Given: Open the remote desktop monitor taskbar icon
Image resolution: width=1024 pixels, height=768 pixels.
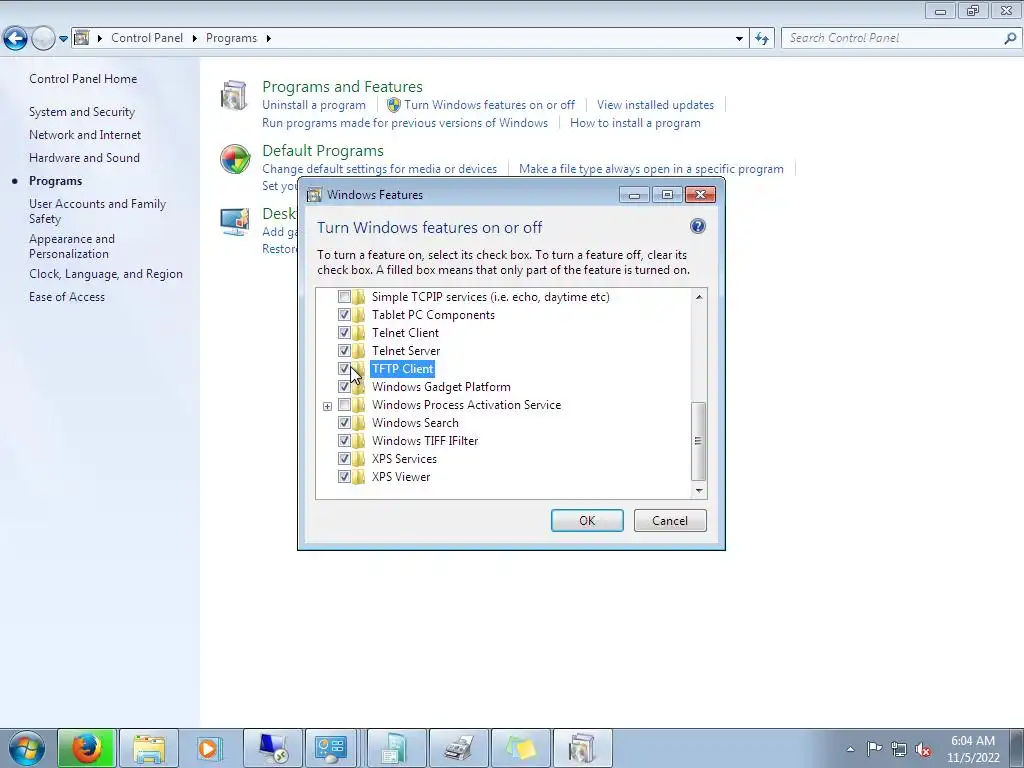Looking at the screenshot, I should click(x=272, y=748).
